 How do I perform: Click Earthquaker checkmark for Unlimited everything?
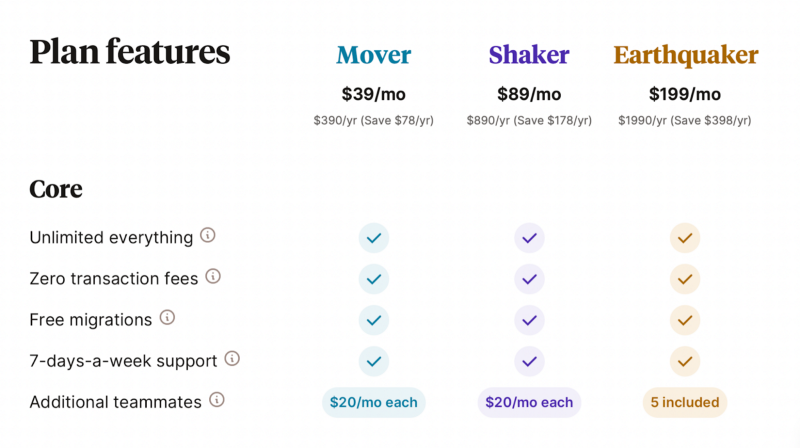point(685,238)
